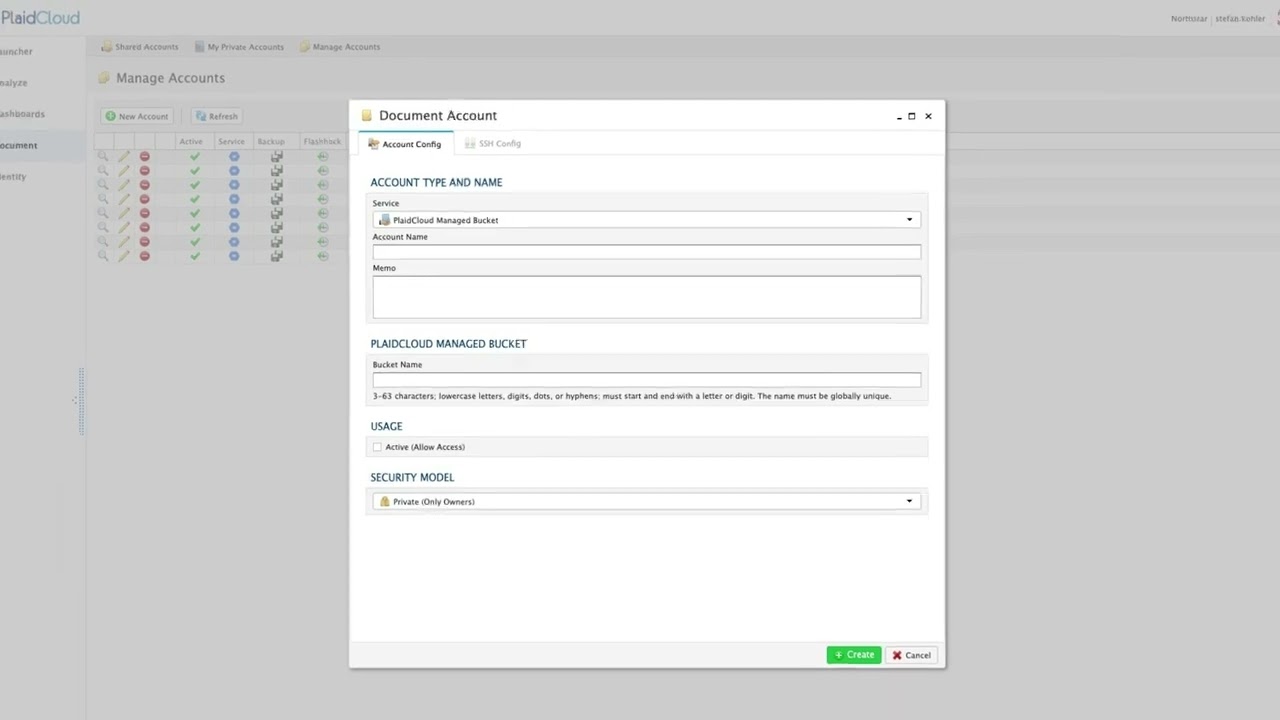Click the blue Service icon in bottom row
Viewport: 1280px width, 720px height.
click(234, 256)
